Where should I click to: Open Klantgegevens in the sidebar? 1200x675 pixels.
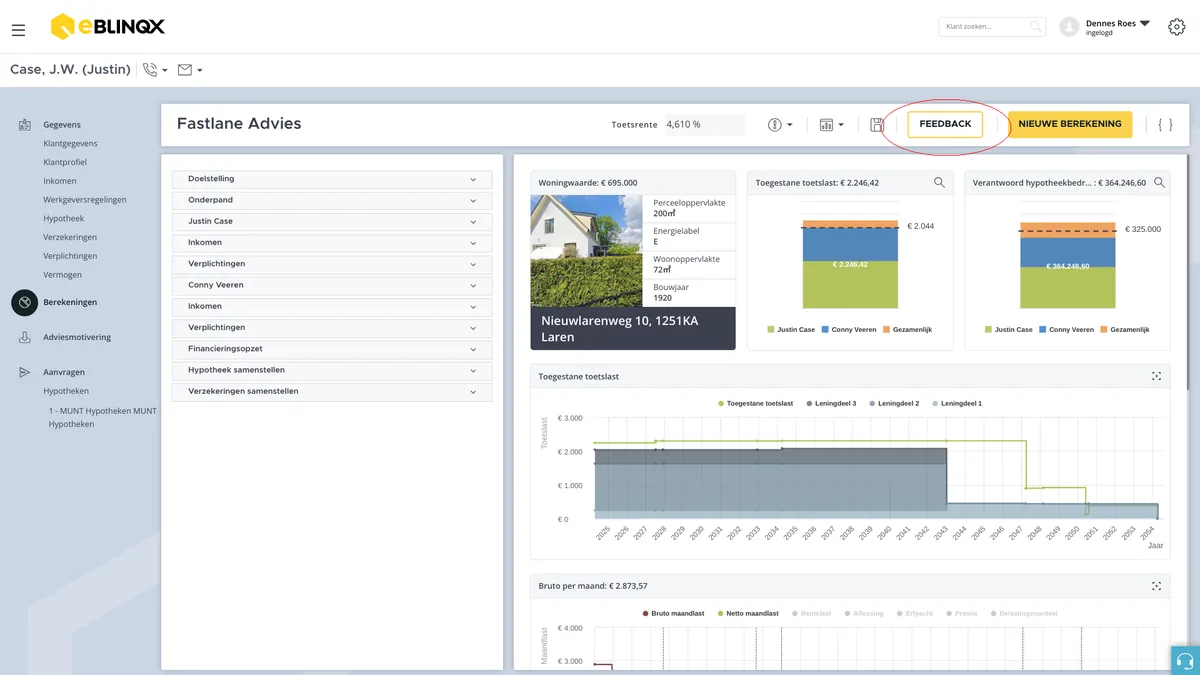pos(70,143)
